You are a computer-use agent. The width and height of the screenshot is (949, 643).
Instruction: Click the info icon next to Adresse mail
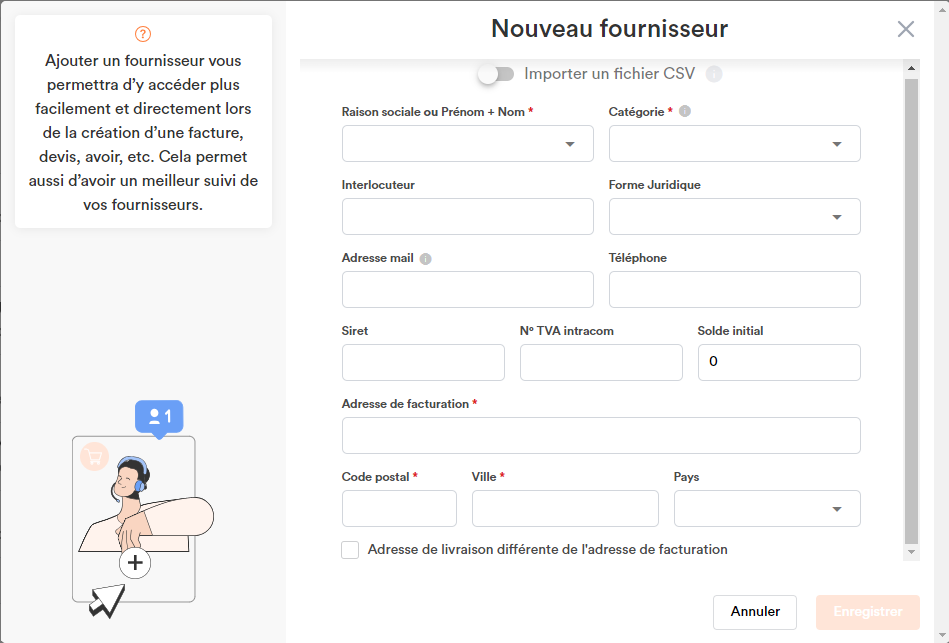click(425, 259)
